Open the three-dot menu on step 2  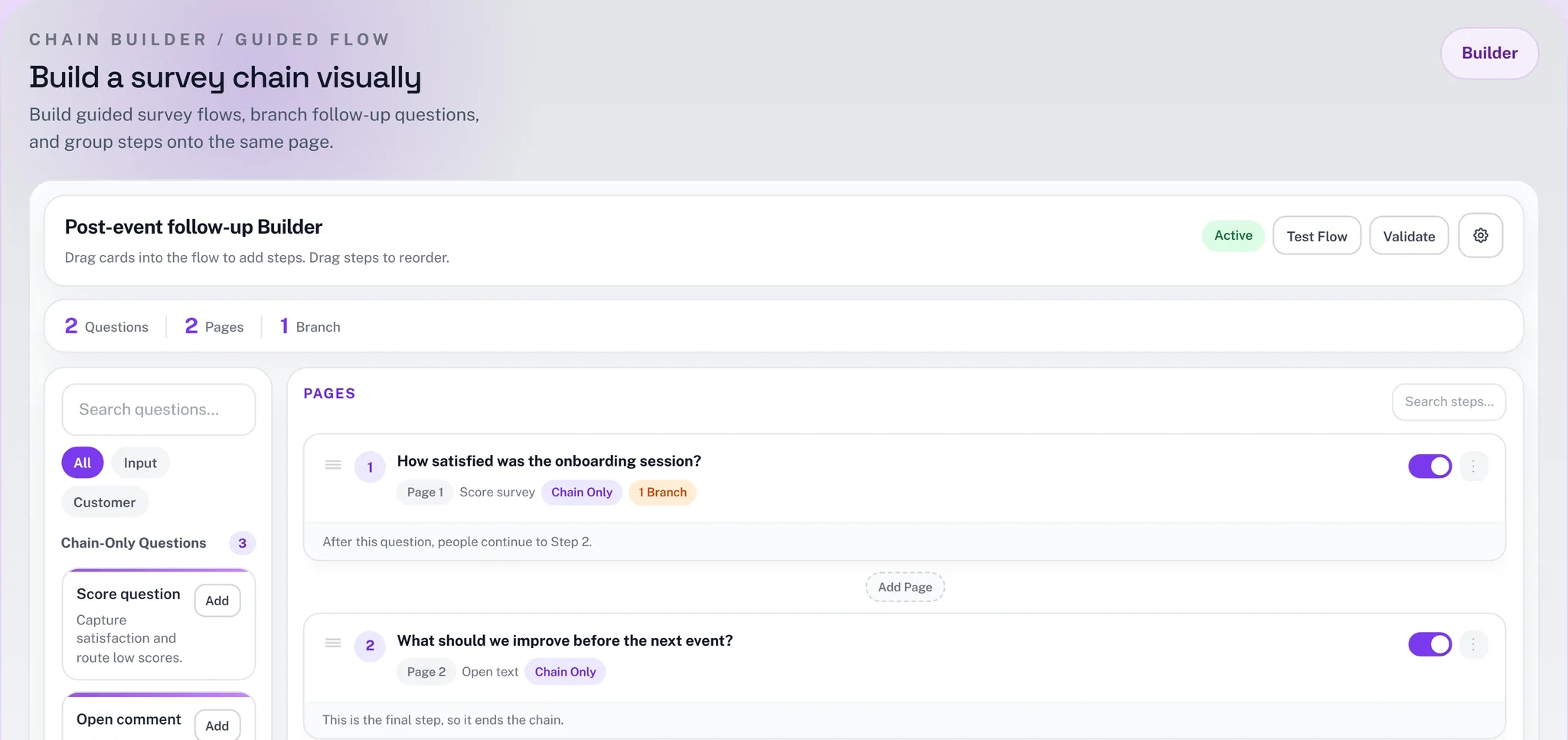[1474, 644]
